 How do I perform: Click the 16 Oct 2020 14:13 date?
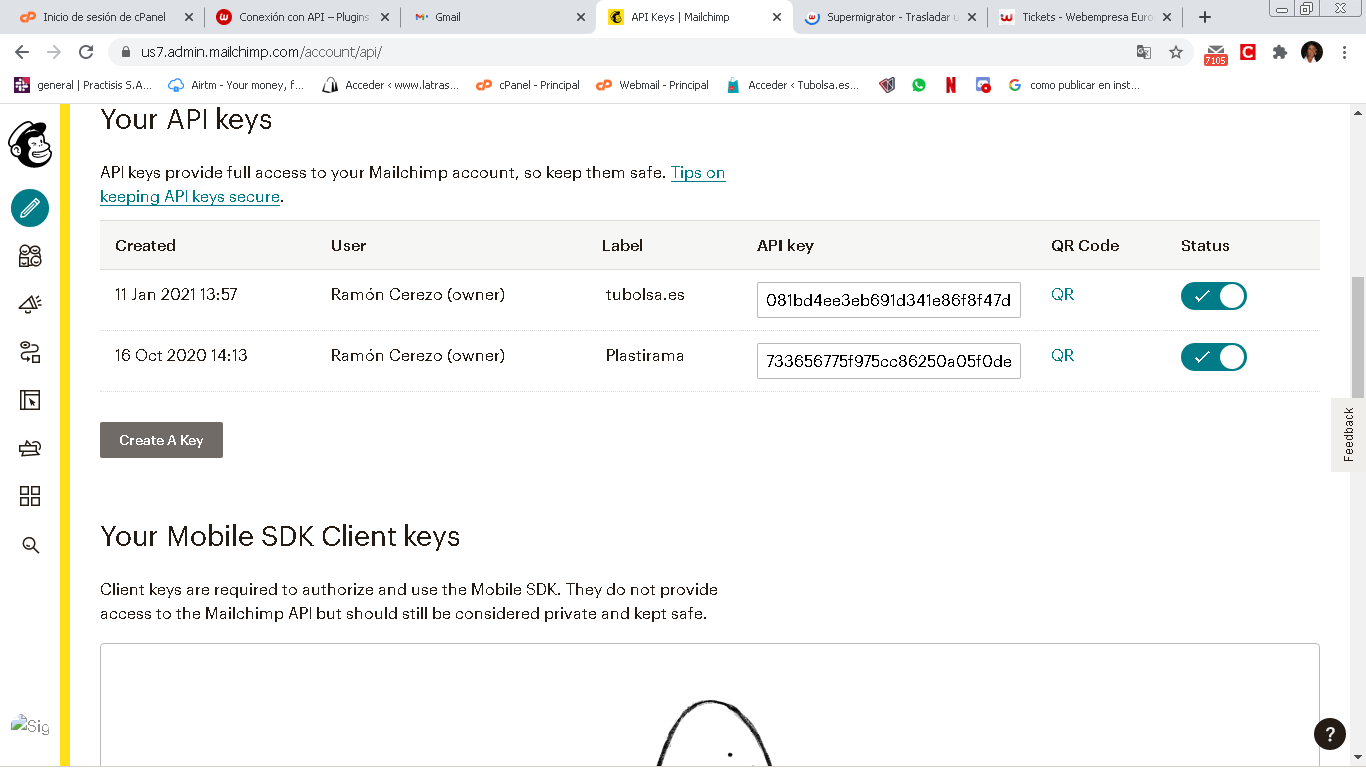tap(181, 355)
